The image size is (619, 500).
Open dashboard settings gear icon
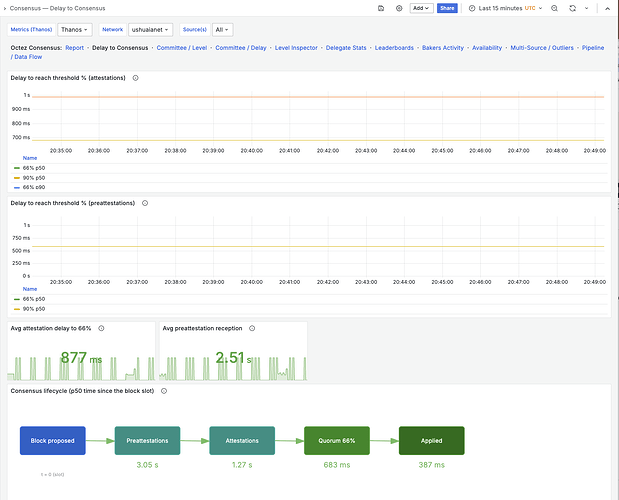tap(399, 8)
